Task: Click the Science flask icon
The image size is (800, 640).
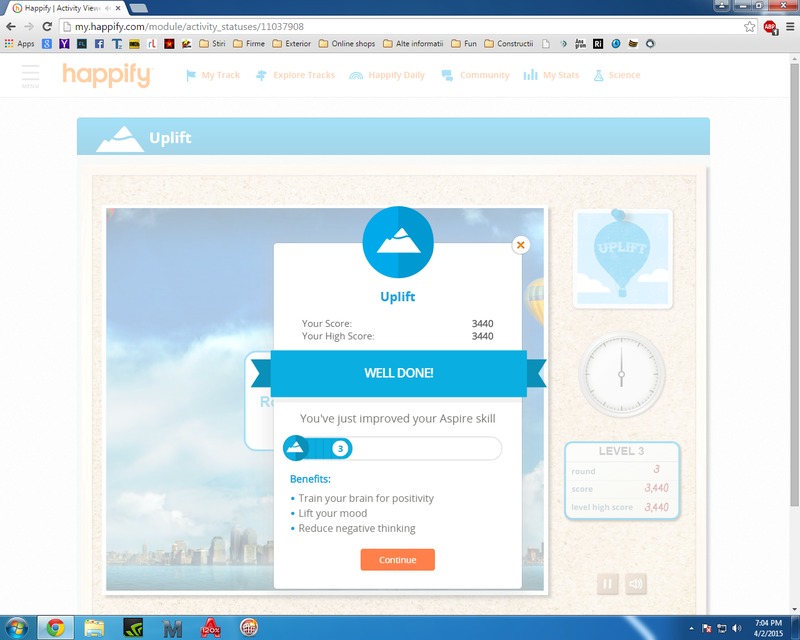Action: tap(598, 76)
